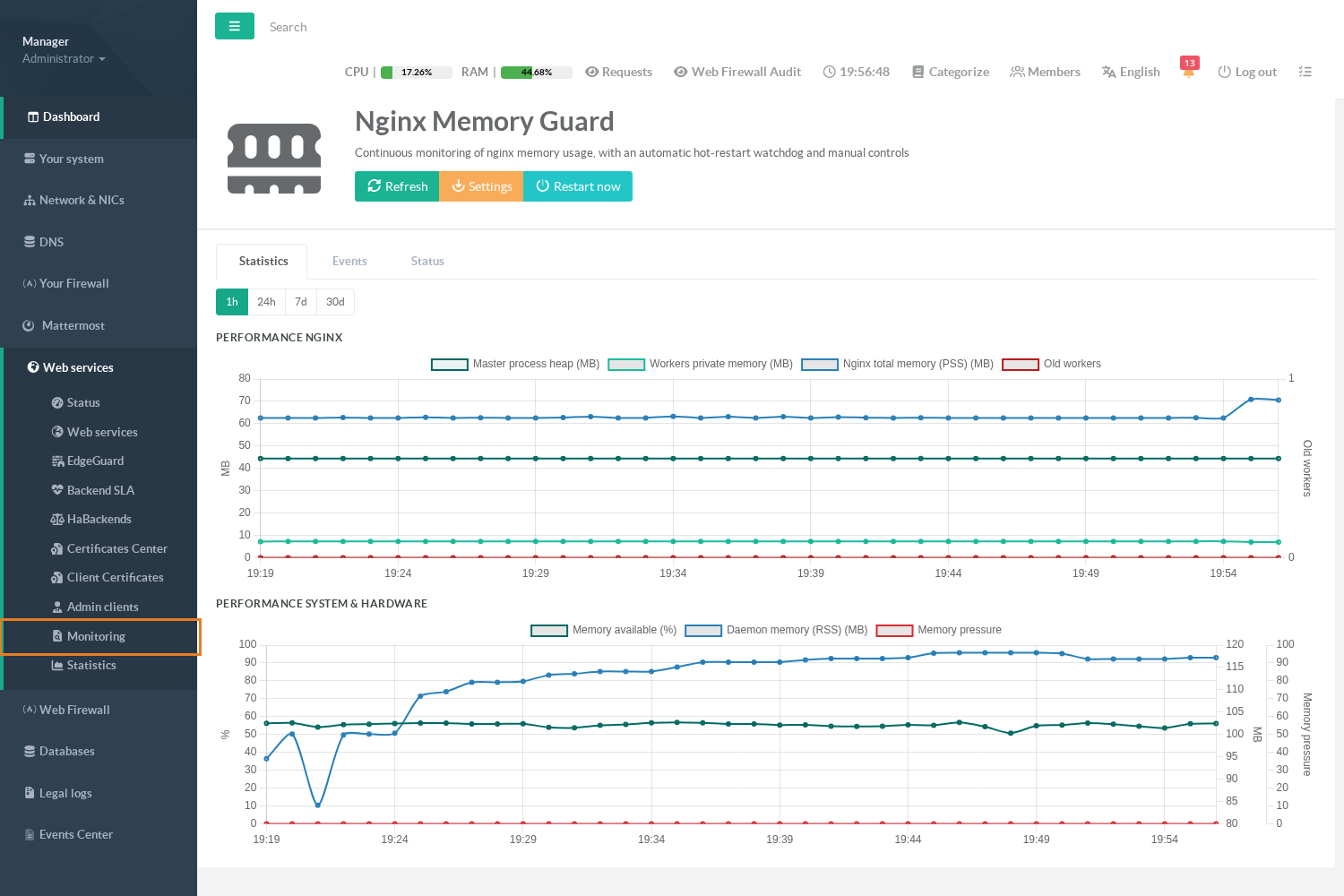This screenshot has width=1344, height=896.
Task: Click the Admin clients user icon
Action: (x=57, y=607)
